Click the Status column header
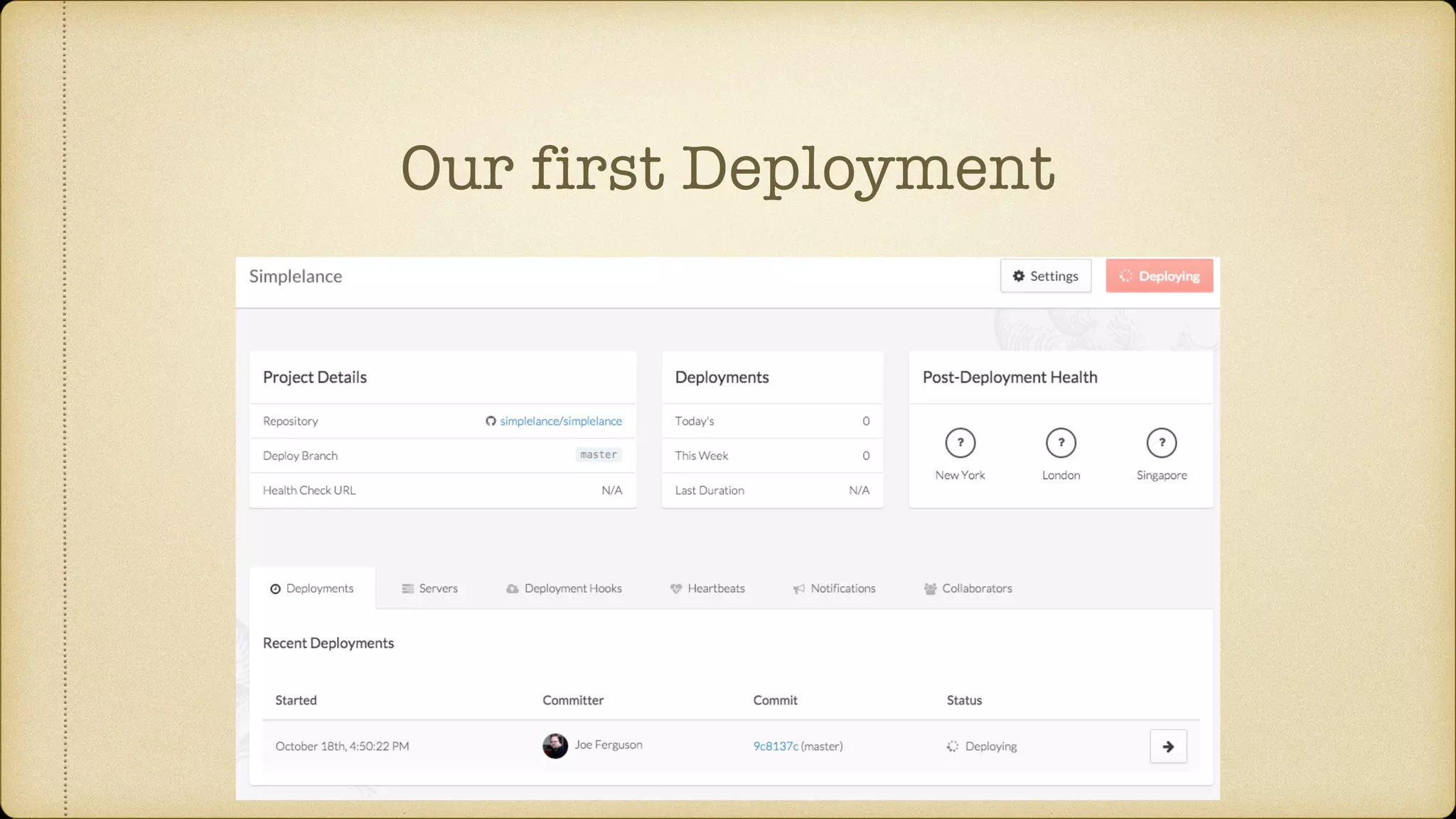 coord(964,700)
